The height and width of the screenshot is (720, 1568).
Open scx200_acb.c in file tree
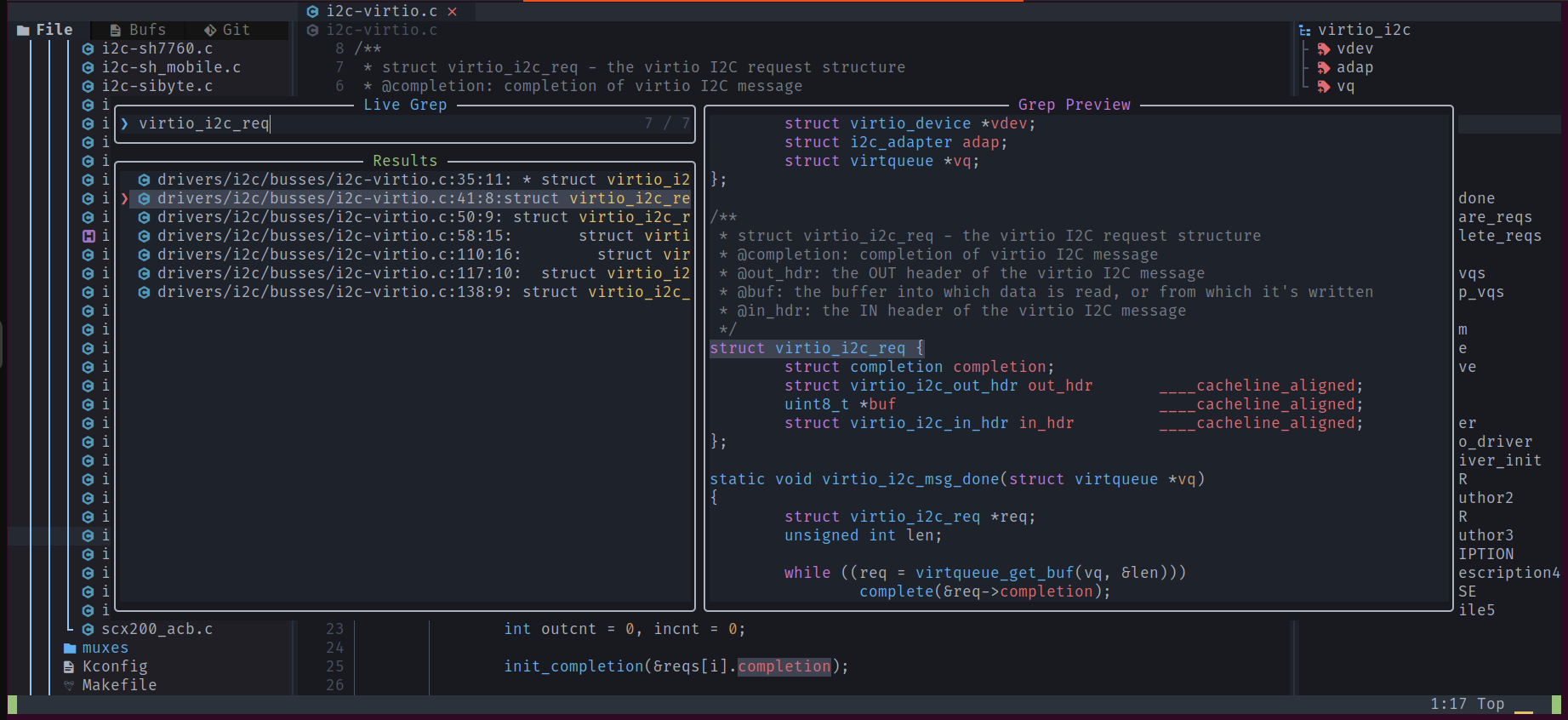[157, 630]
